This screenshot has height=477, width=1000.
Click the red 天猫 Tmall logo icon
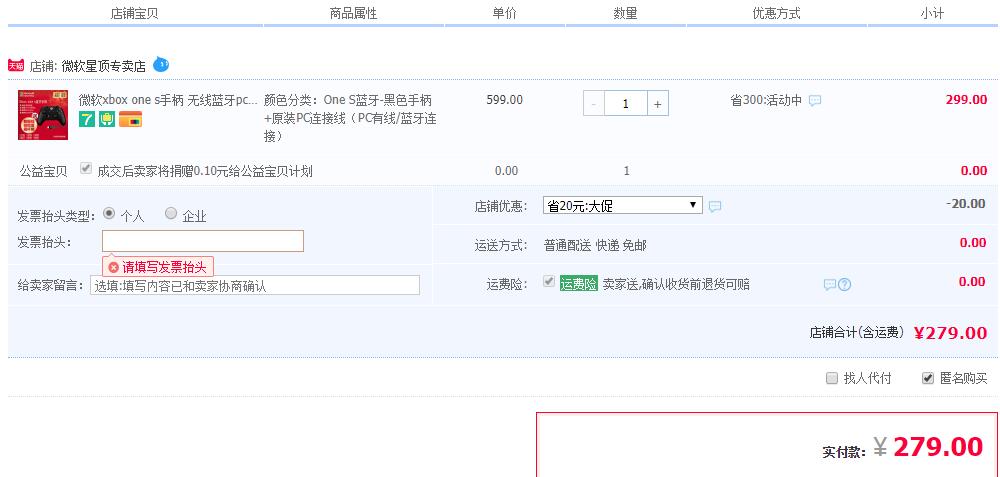click(x=16, y=66)
